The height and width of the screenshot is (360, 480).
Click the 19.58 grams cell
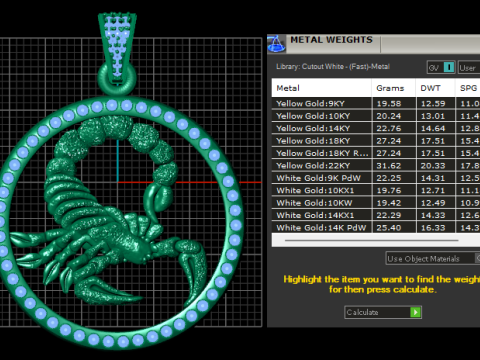click(x=394, y=103)
